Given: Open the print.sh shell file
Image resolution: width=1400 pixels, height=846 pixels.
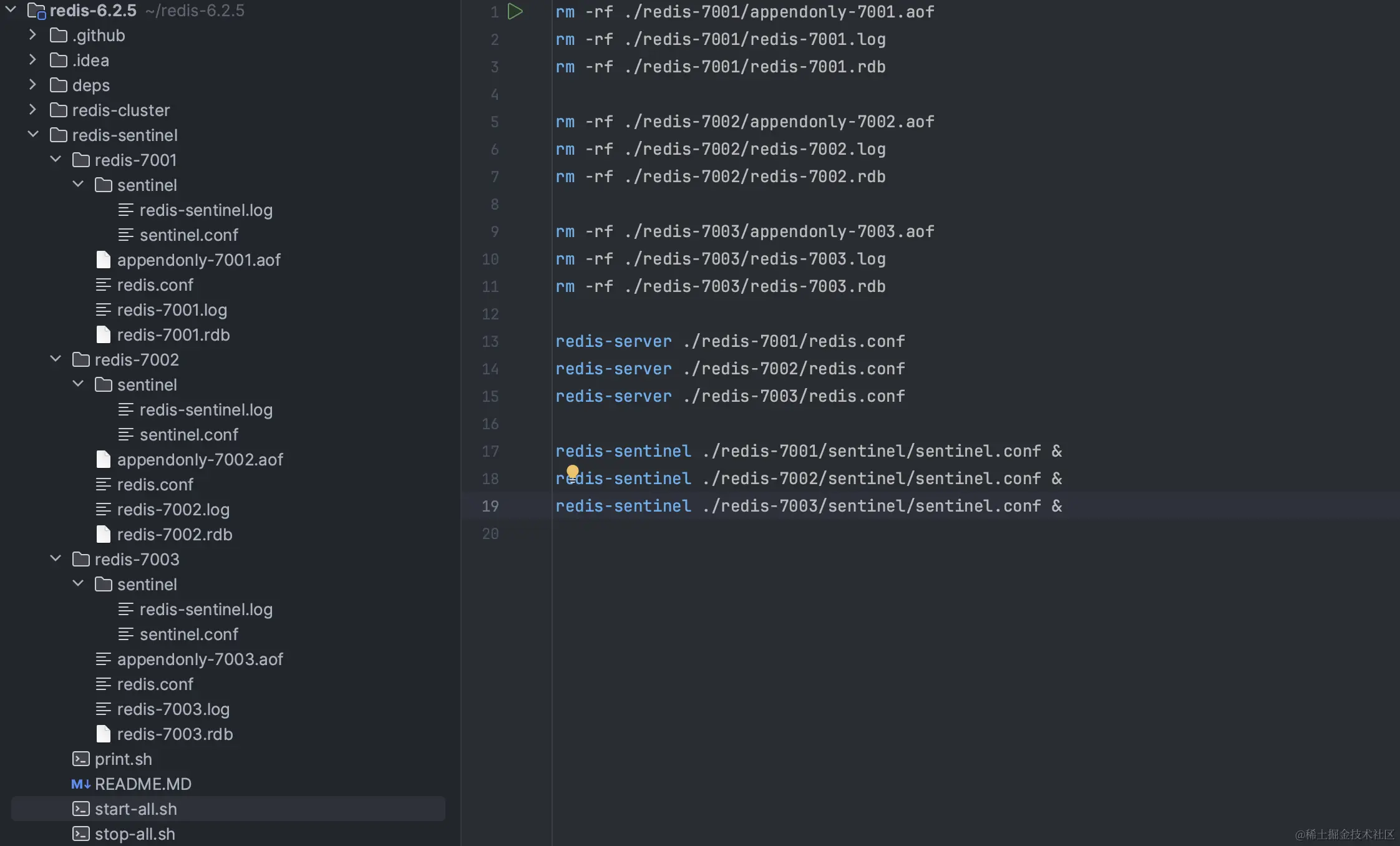Looking at the screenshot, I should tap(123, 759).
